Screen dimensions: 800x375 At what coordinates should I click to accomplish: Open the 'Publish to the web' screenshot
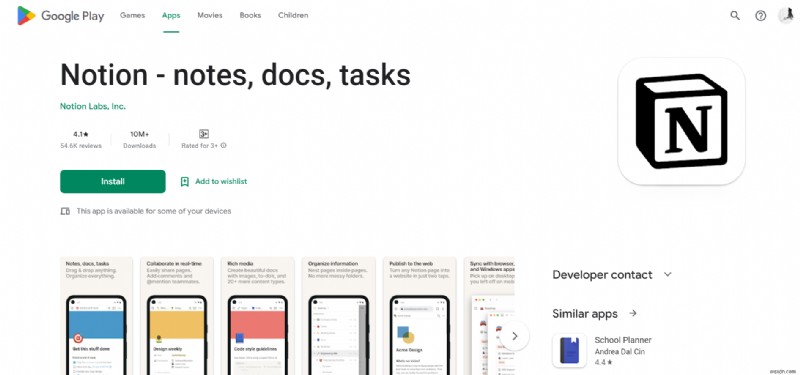419,316
